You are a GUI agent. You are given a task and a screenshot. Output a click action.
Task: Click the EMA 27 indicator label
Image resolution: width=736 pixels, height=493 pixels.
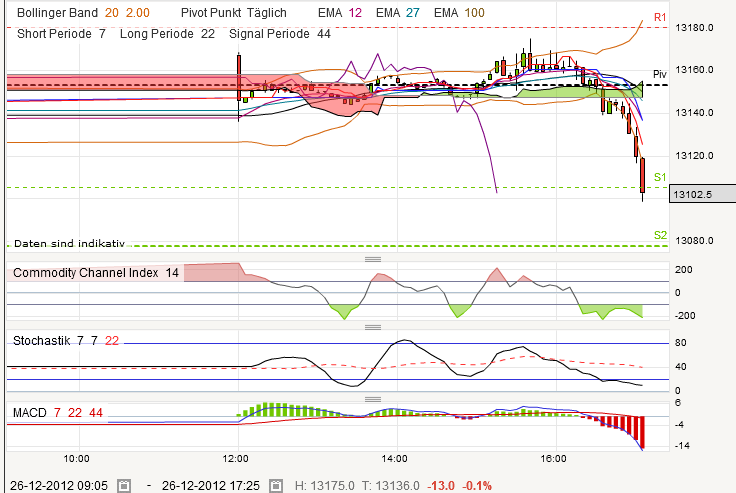click(398, 13)
